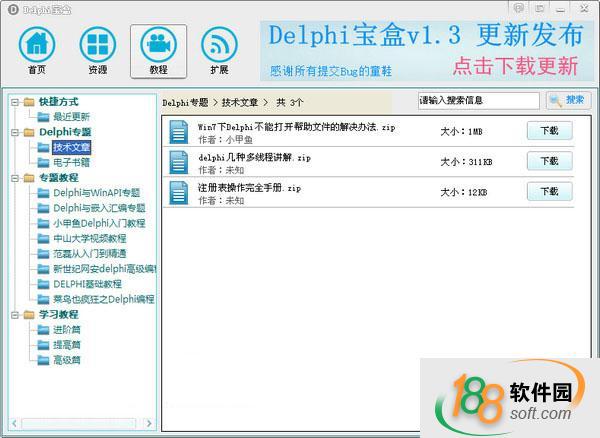Download the Win7下Delphi help file zip
The image size is (600, 438).
tap(549, 131)
